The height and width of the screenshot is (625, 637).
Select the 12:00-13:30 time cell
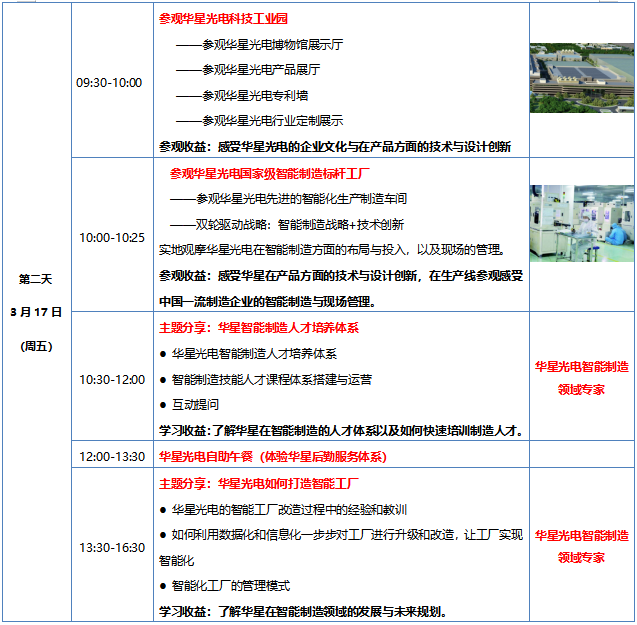click(x=110, y=457)
